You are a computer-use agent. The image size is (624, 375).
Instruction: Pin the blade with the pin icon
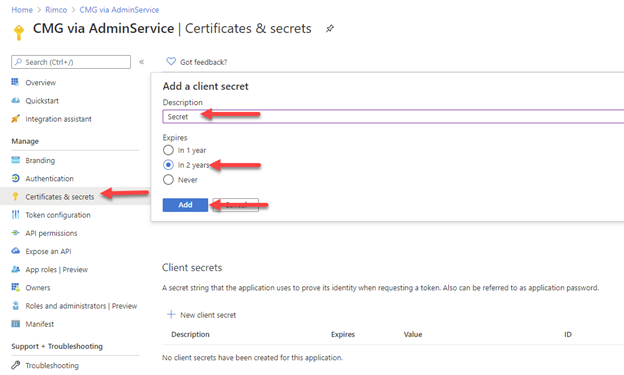[x=330, y=29]
